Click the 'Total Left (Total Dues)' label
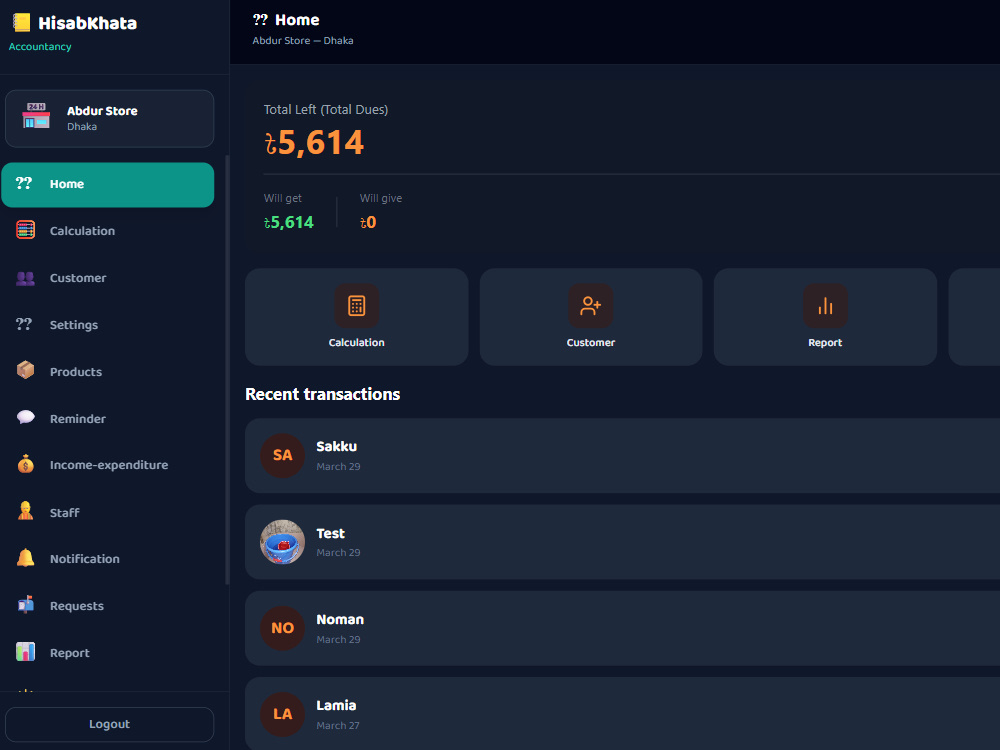The image size is (1000, 750). coord(326,110)
